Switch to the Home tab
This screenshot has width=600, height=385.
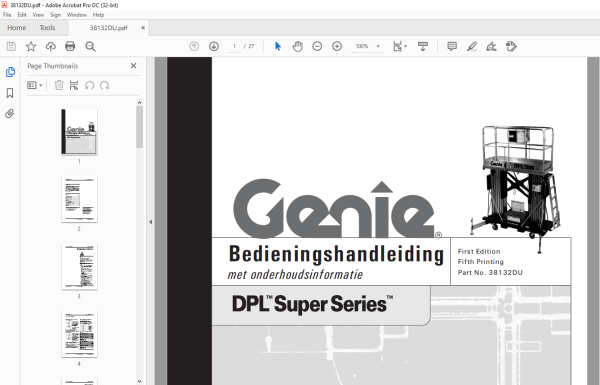pyautogui.click(x=16, y=28)
